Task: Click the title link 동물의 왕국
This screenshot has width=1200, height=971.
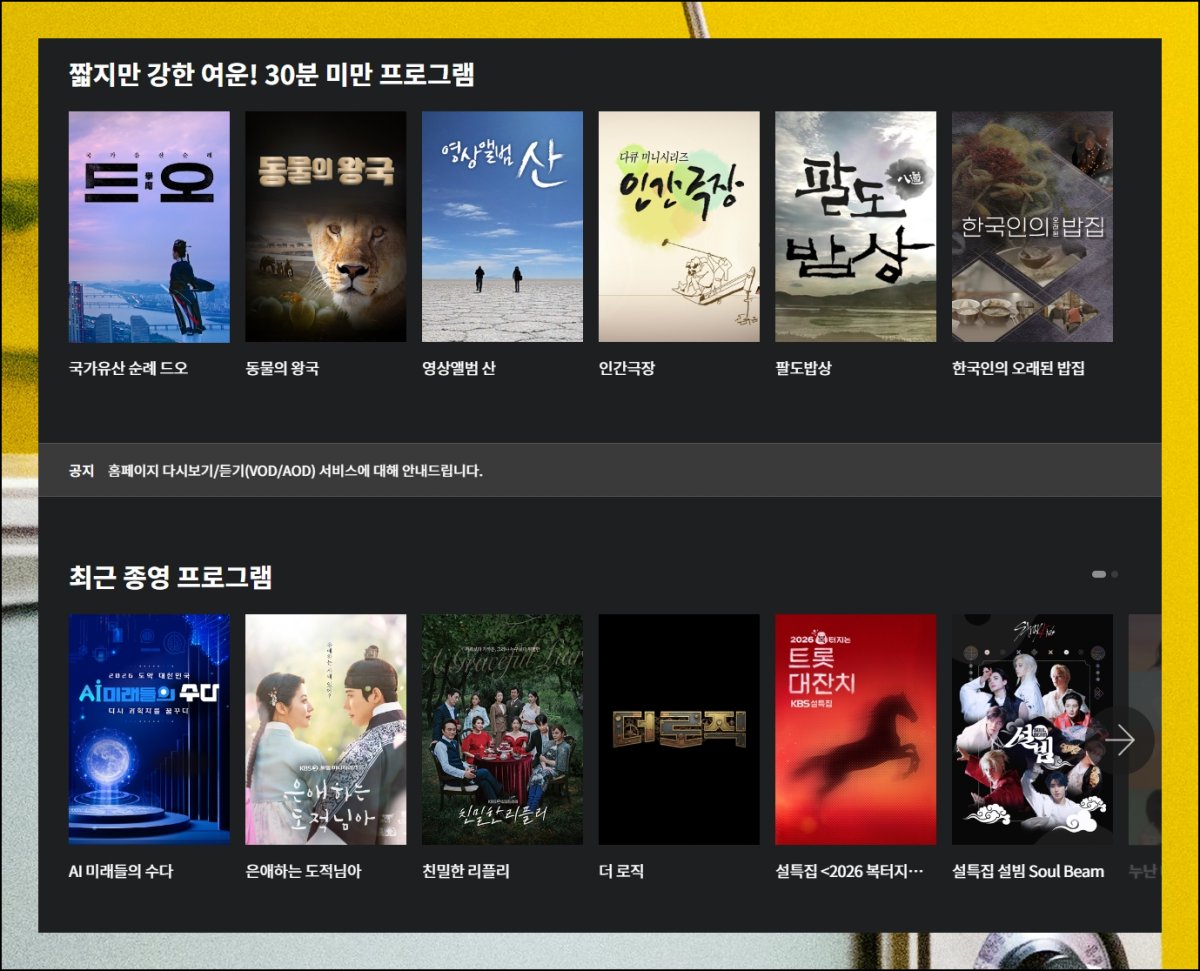Action: coord(282,368)
